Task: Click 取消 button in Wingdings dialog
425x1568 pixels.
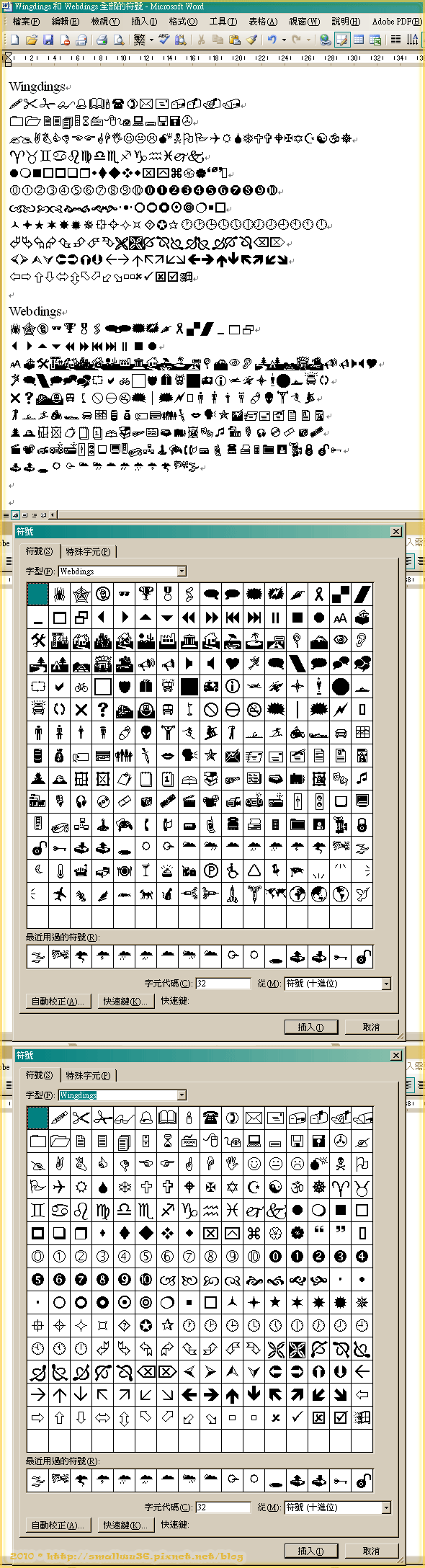Action: [x=371, y=1551]
